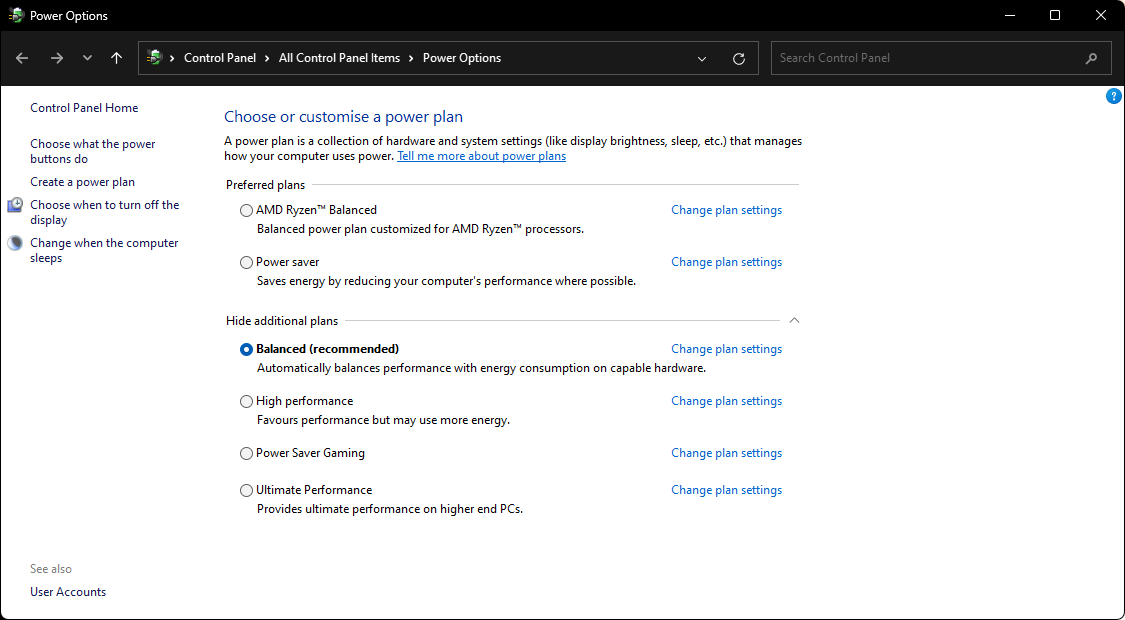Image resolution: width=1125 pixels, height=620 pixels.
Task: Select the Ultimate Performance plan
Action: (x=247, y=491)
